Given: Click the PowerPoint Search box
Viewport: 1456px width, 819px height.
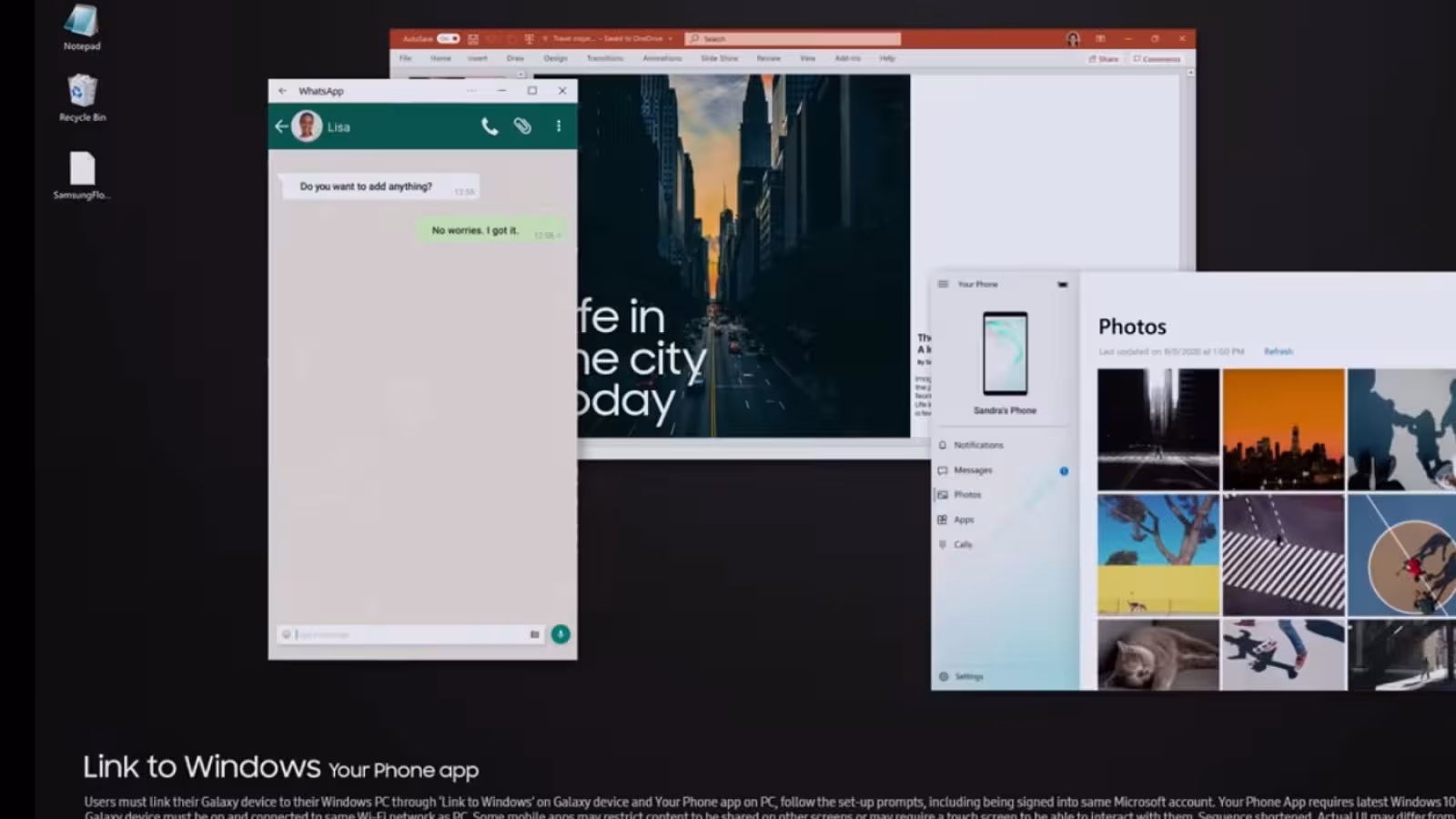Looking at the screenshot, I should 793,38.
